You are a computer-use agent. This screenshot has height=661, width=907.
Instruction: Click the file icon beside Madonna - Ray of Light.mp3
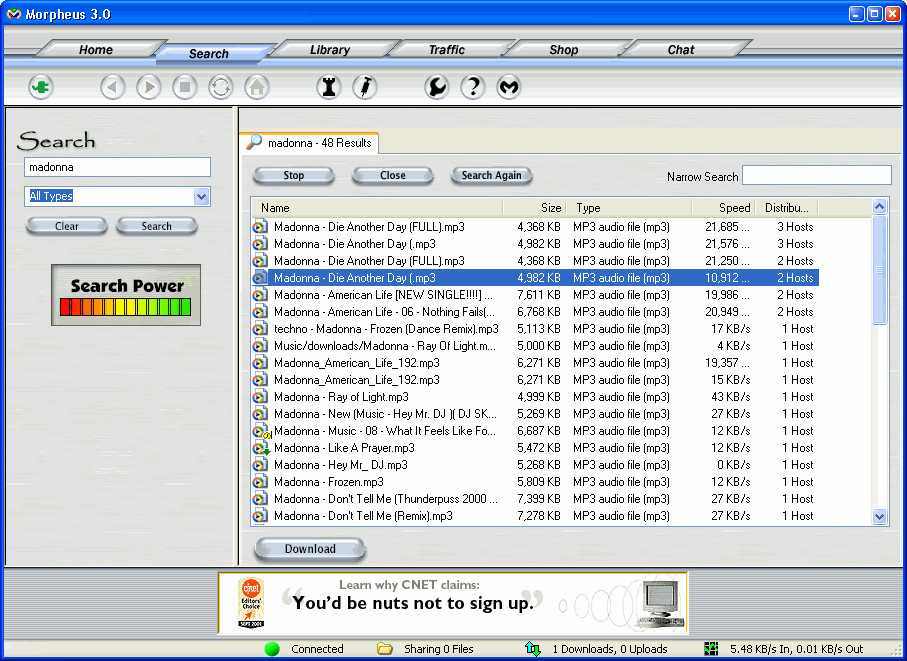pos(260,397)
